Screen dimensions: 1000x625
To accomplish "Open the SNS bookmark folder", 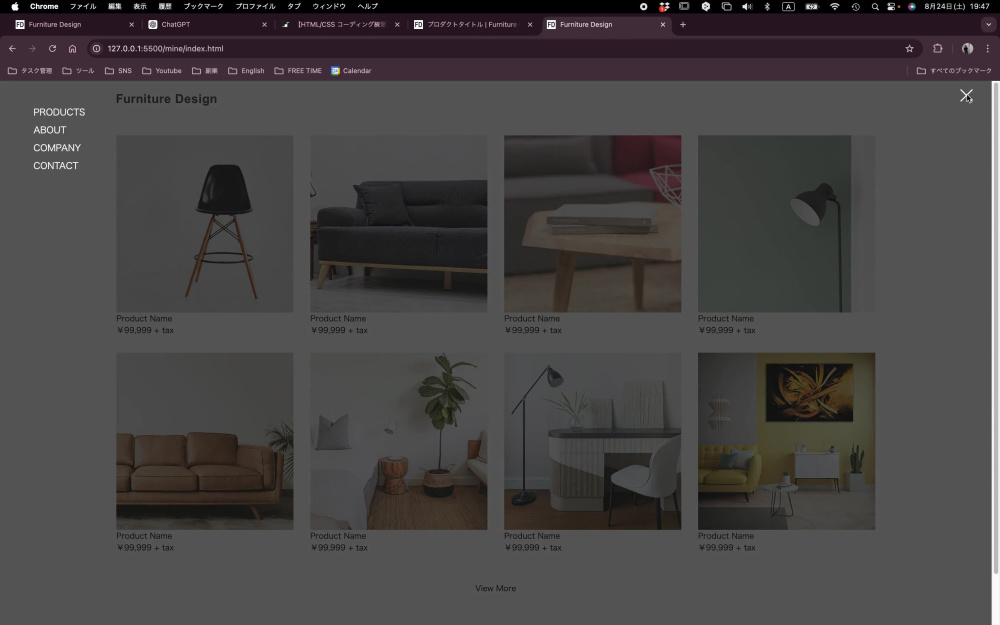I will (119, 71).
